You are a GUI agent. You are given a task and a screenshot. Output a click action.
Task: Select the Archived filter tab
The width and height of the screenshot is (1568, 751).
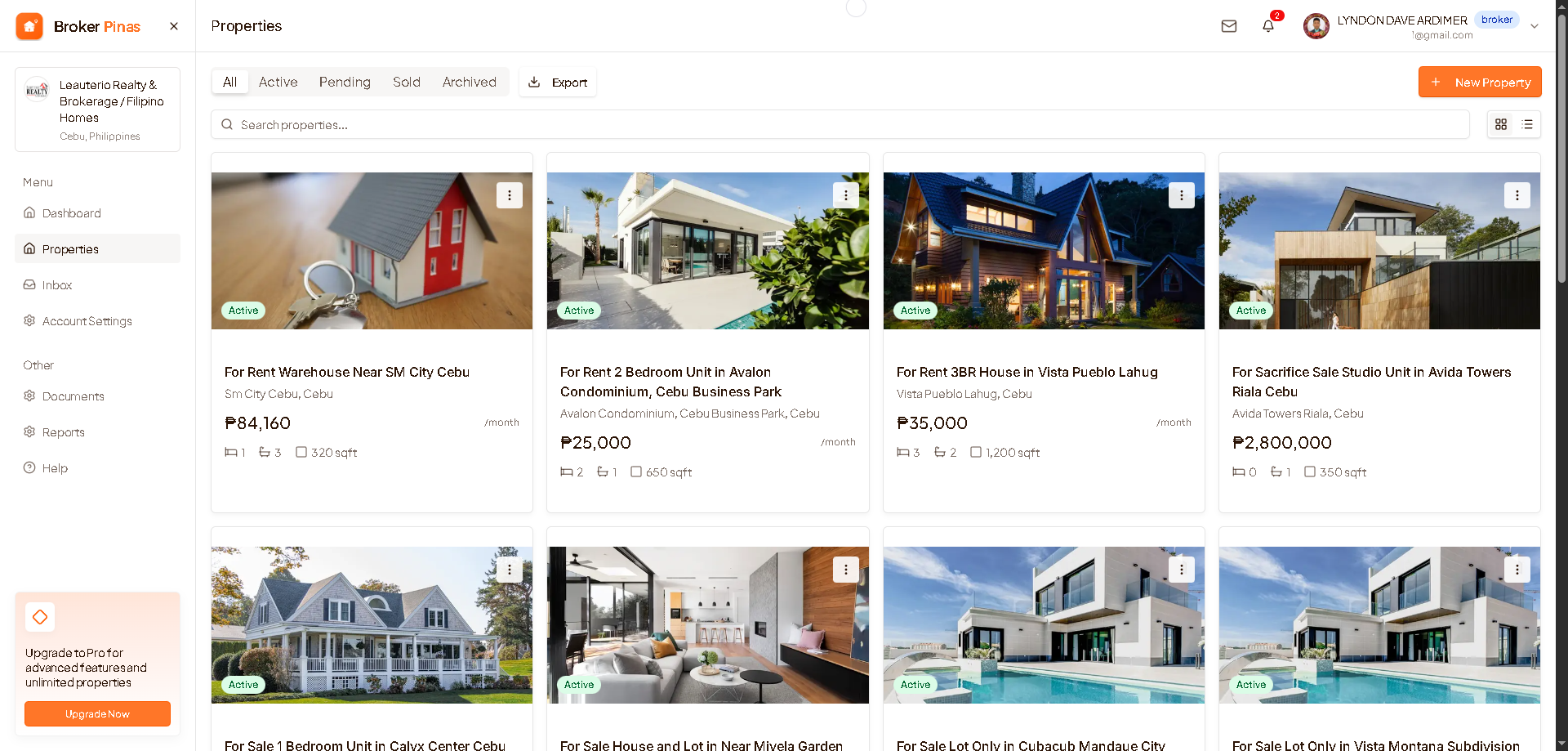pyautogui.click(x=470, y=82)
